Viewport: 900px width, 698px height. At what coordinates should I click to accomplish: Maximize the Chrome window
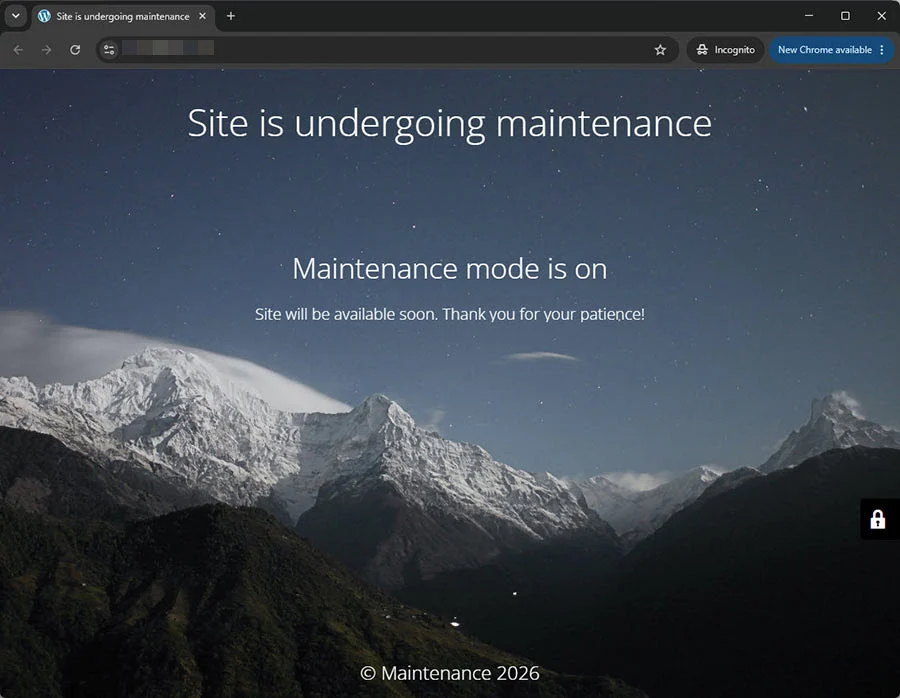(x=845, y=16)
